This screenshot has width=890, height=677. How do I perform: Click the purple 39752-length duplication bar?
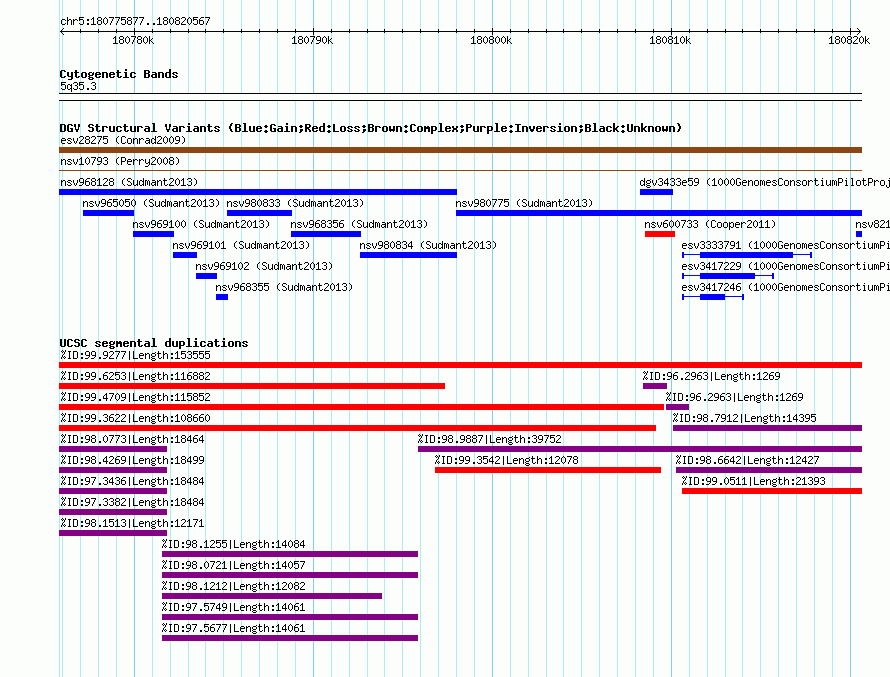click(x=640, y=449)
